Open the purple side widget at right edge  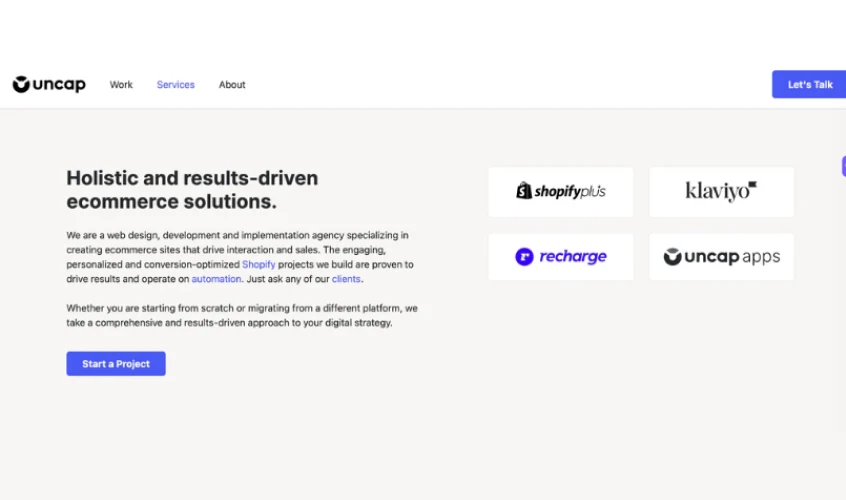click(843, 166)
